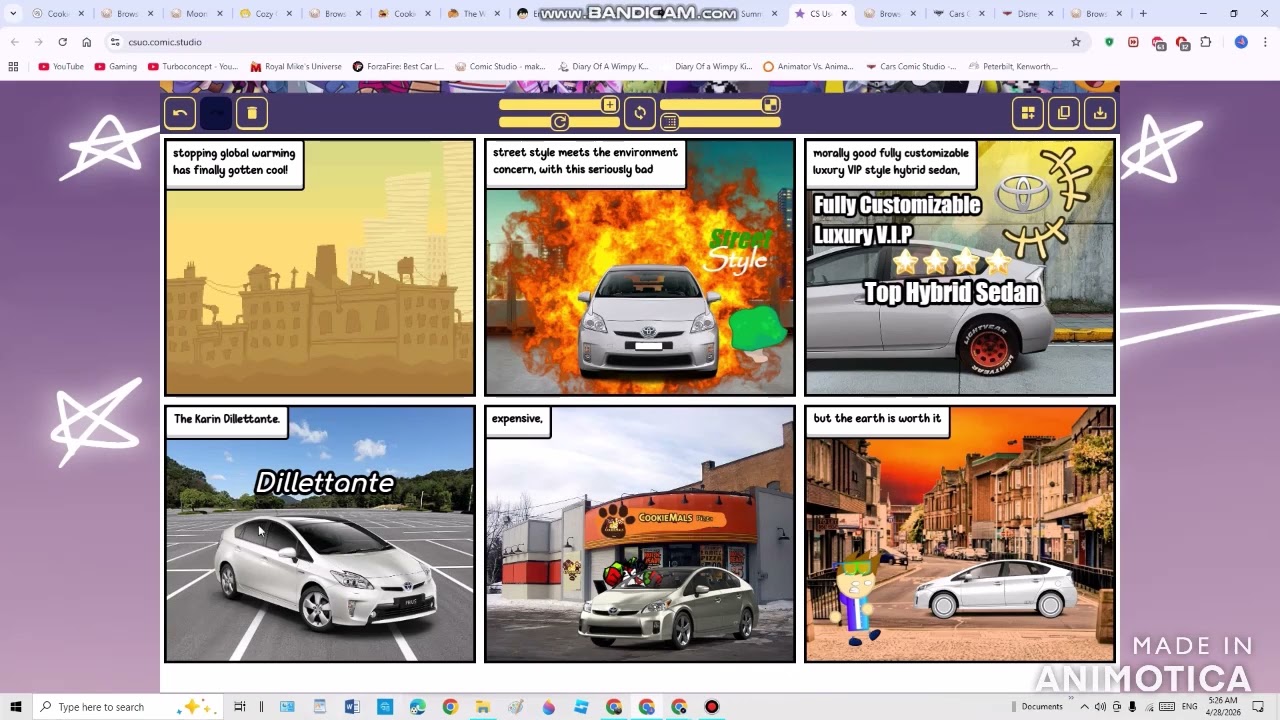Click caption 'but the earth is worth it'
The width and height of the screenshot is (1280, 720).
pos(877,422)
